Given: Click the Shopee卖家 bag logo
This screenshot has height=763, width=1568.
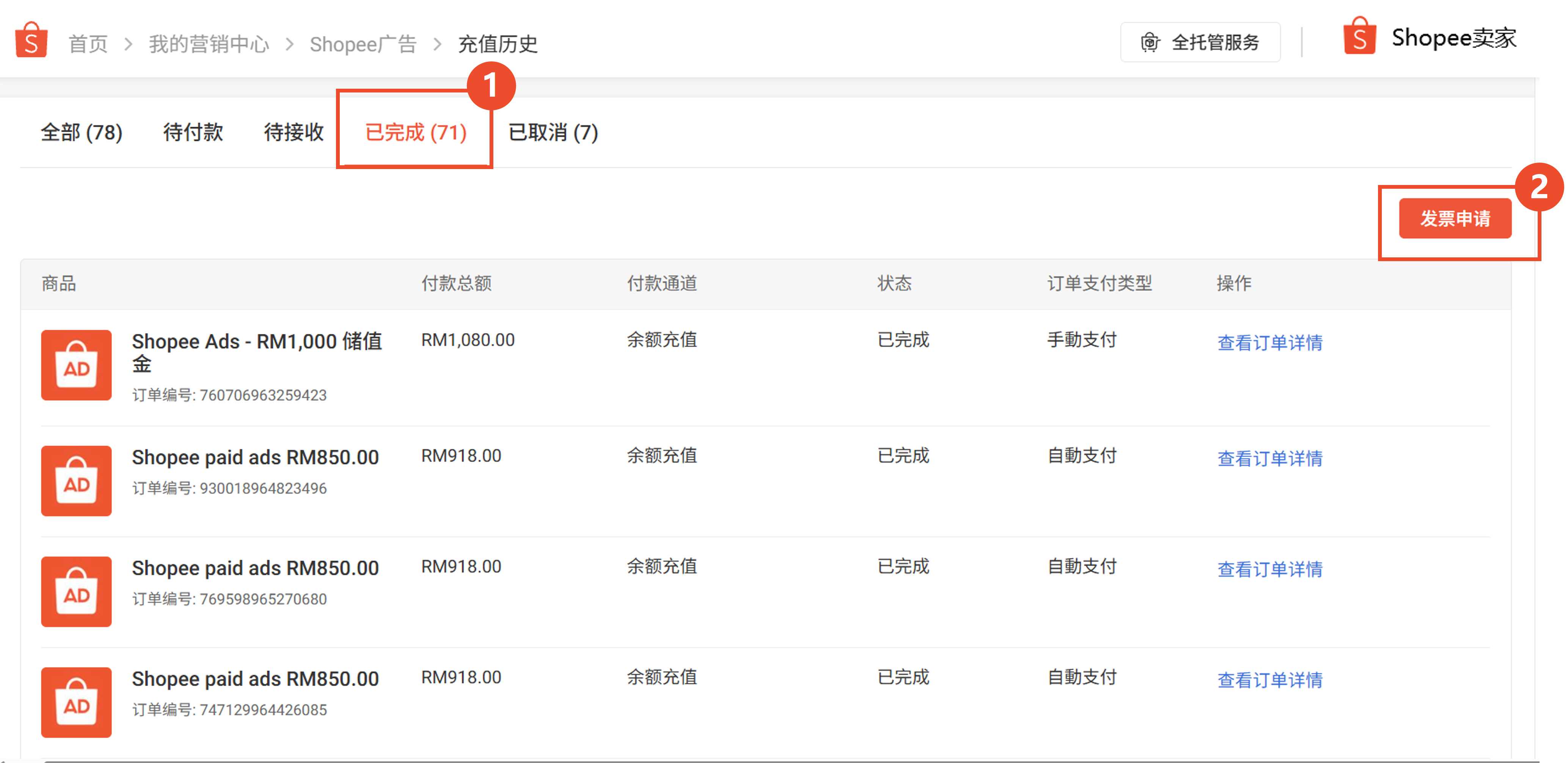Looking at the screenshot, I should point(1359,36).
